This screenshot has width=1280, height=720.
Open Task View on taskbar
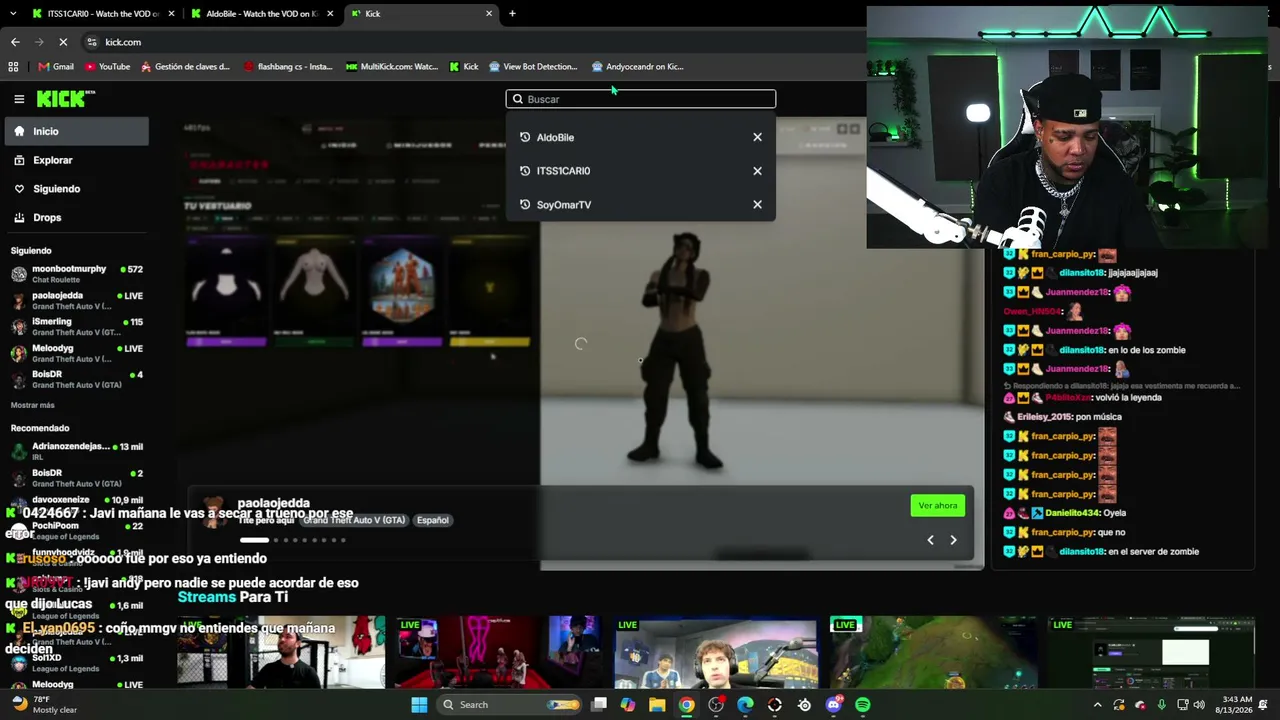[x=599, y=705]
